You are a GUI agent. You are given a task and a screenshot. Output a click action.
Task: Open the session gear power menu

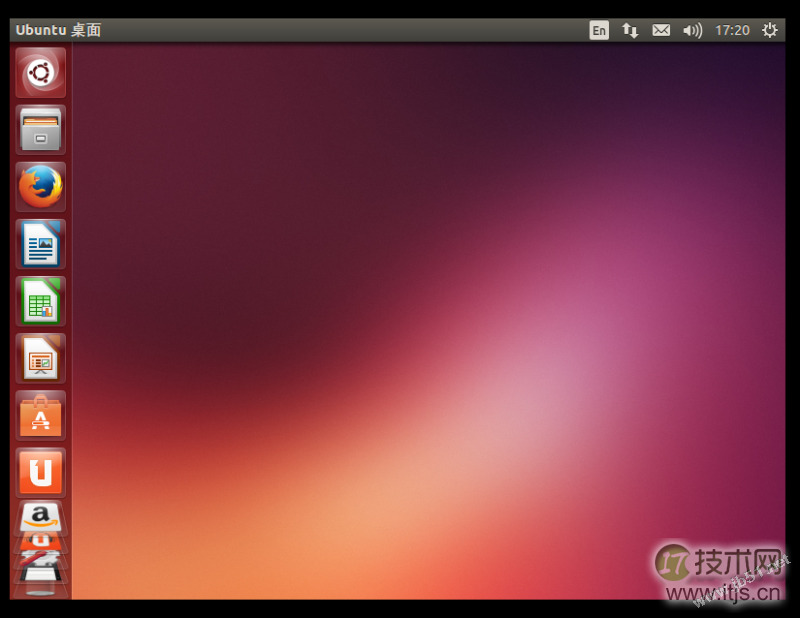(x=769, y=30)
